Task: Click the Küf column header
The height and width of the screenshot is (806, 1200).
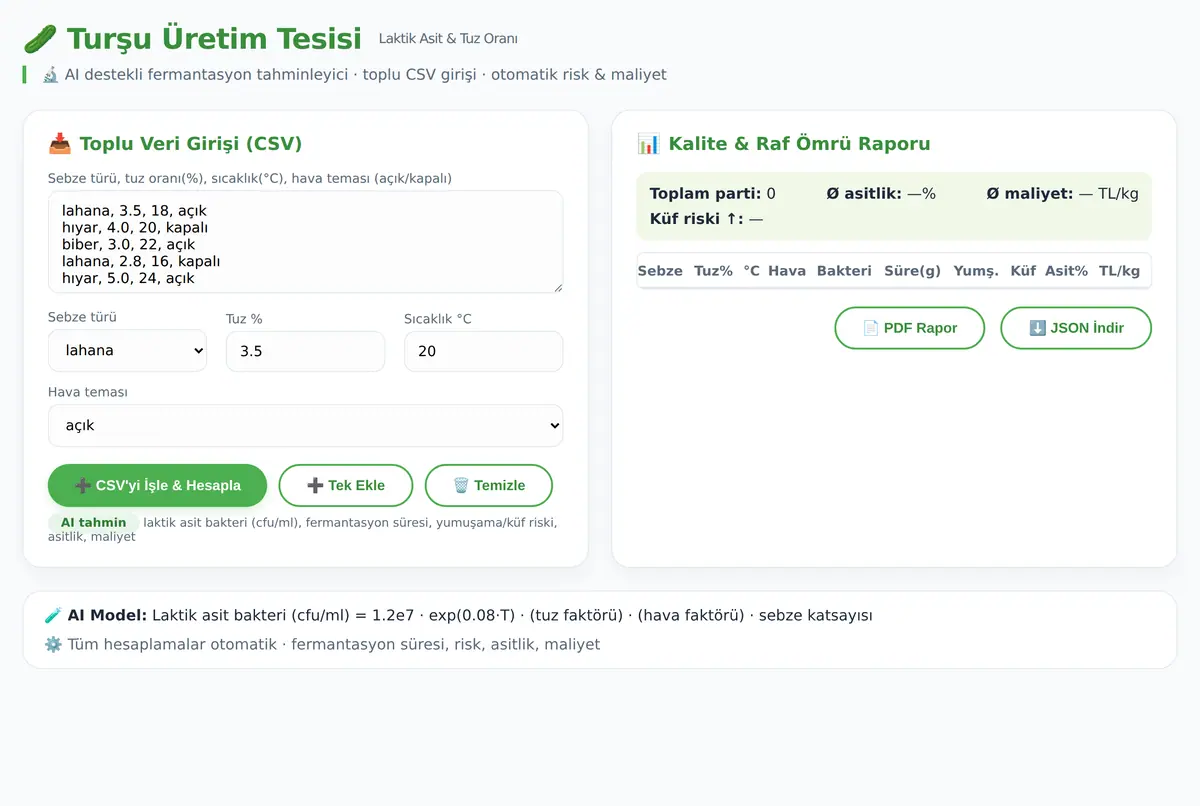Action: point(1023,271)
